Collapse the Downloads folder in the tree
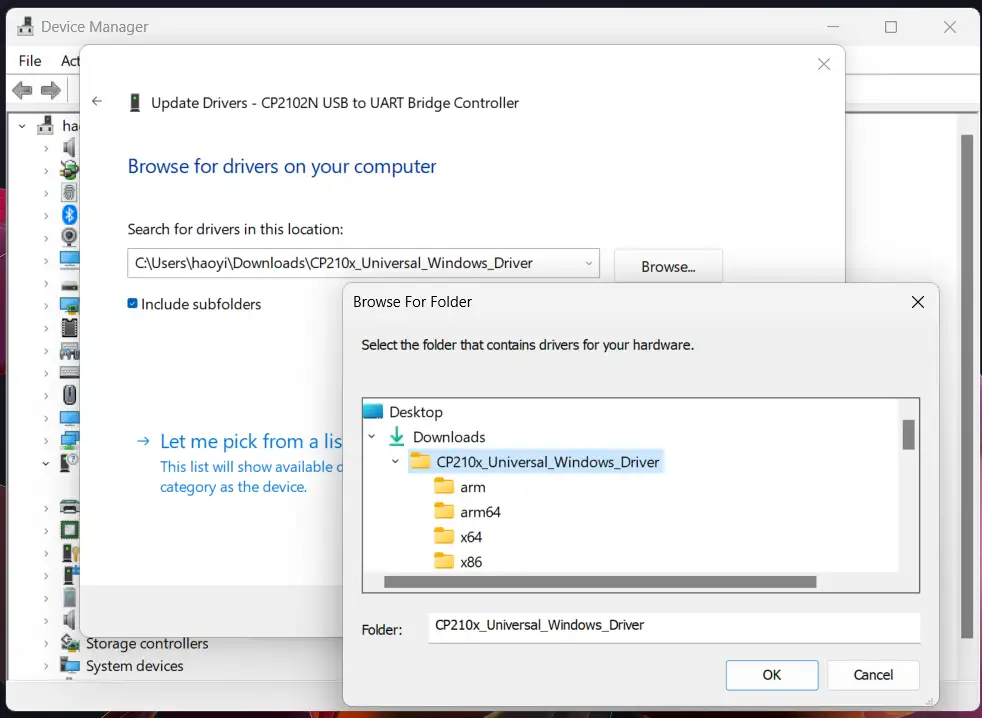Image resolution: width=982 pixels, height=718 pixels. tap(371, 437)
